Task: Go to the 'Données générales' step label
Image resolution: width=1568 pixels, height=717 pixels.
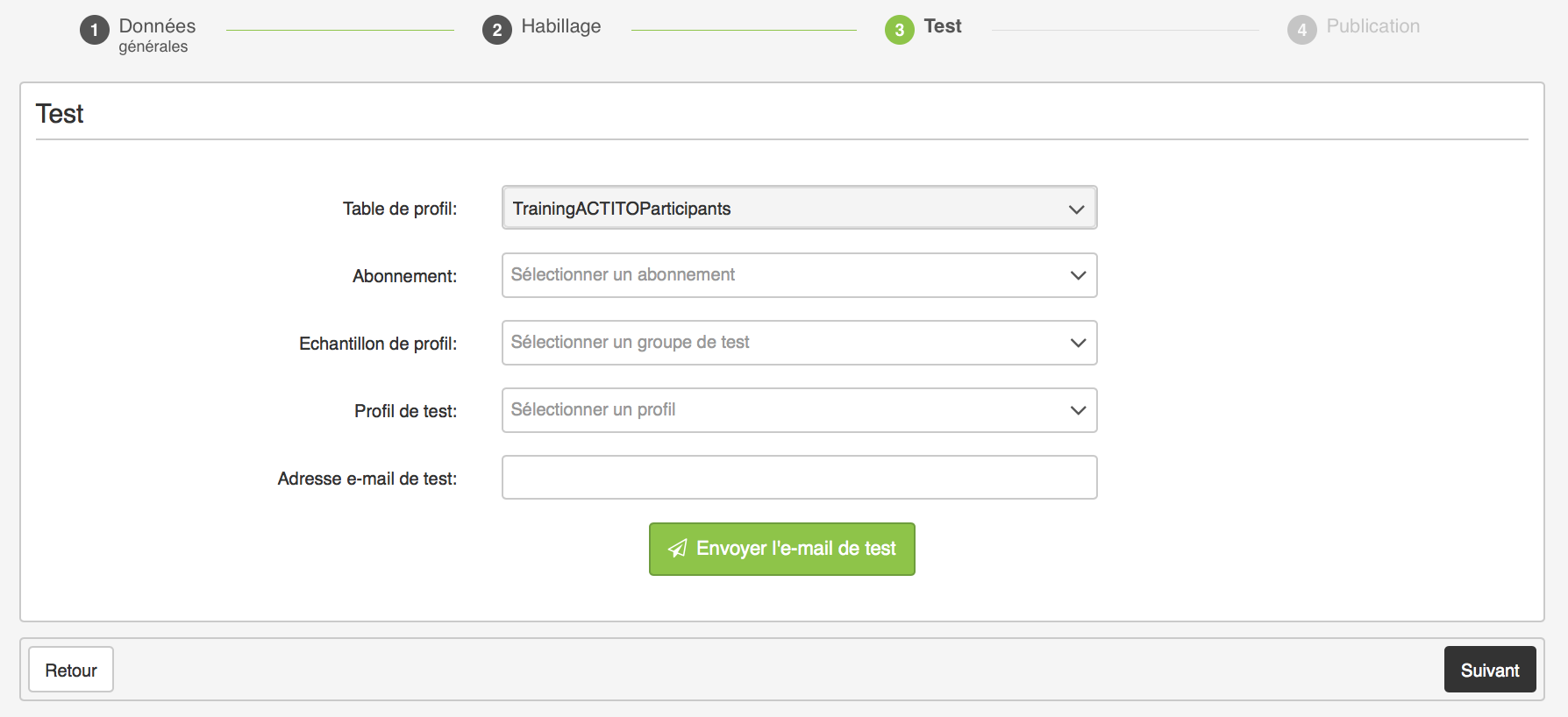Action: pyautogui.click(x=157, y=35)
